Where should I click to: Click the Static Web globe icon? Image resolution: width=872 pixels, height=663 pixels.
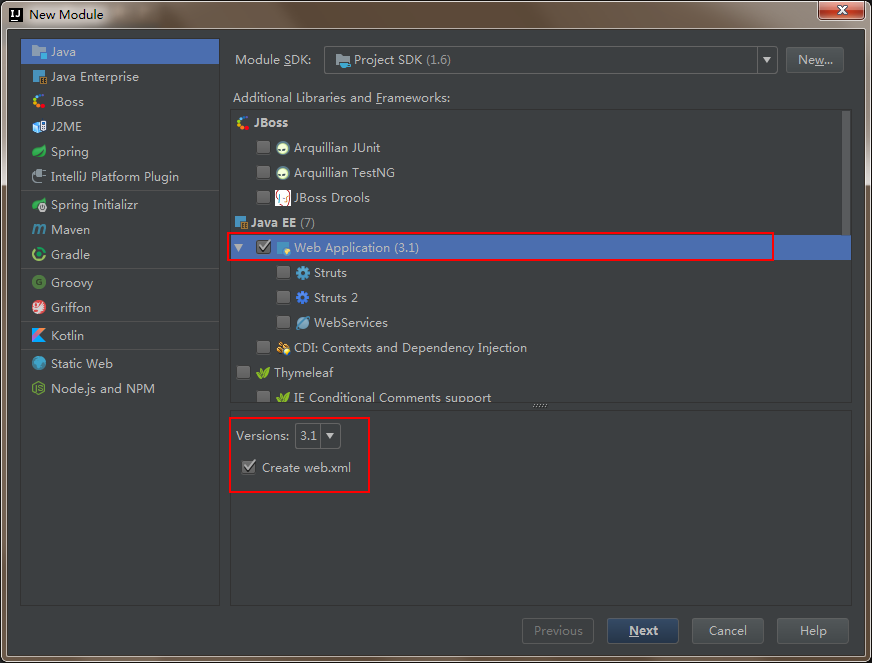pos(39,363)
